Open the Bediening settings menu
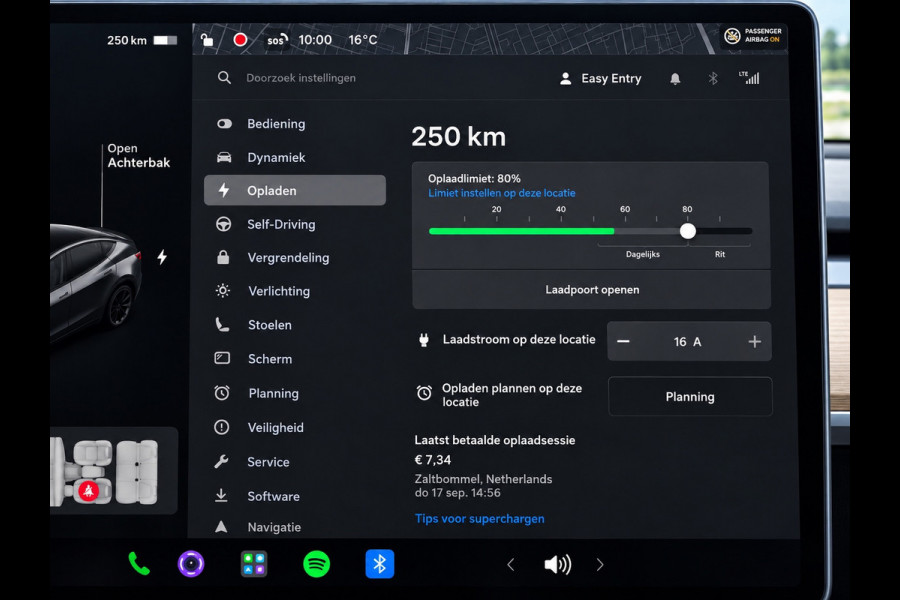 point(295,123)
